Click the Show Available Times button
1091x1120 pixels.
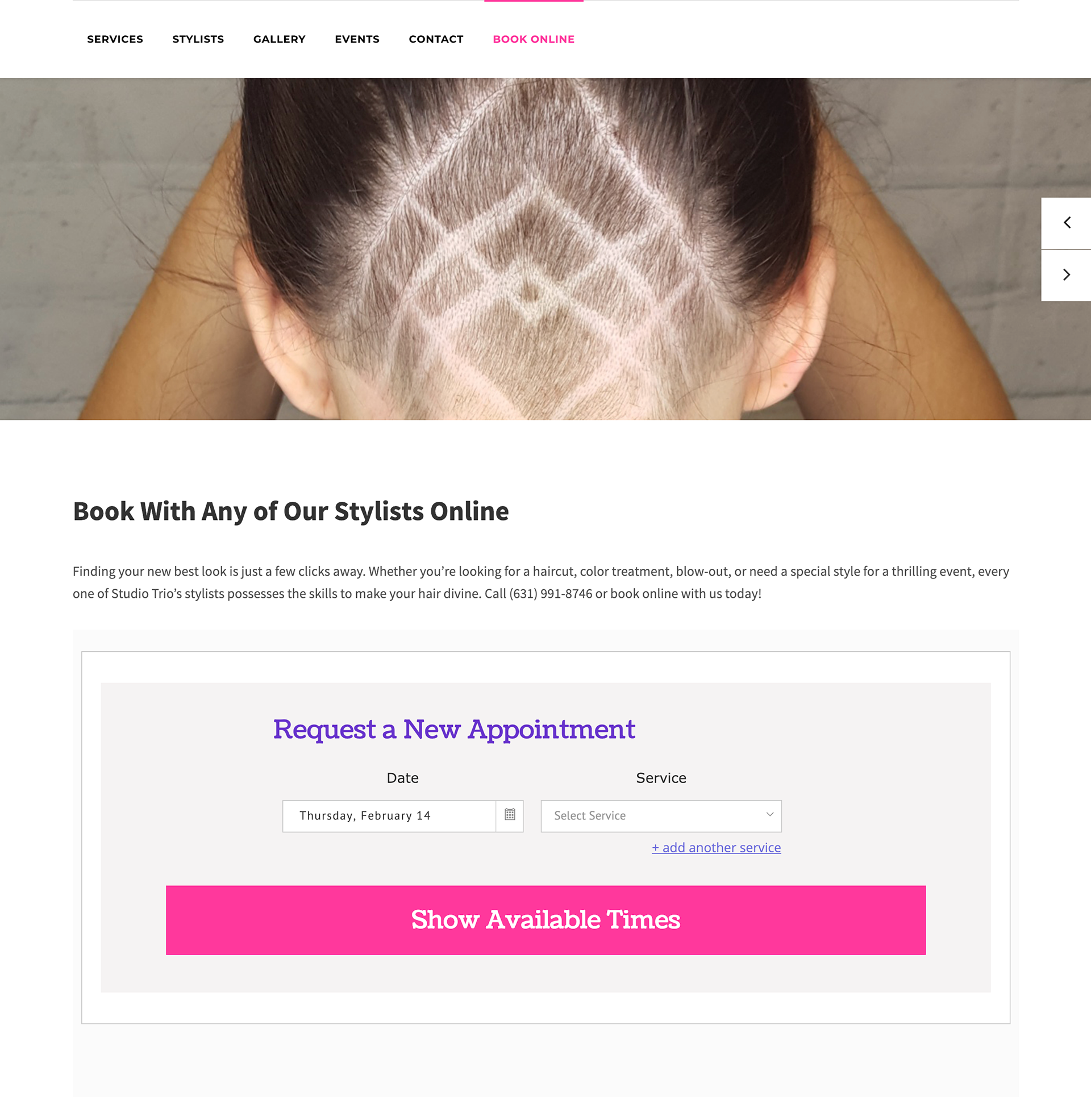click(x=545, y=920)
